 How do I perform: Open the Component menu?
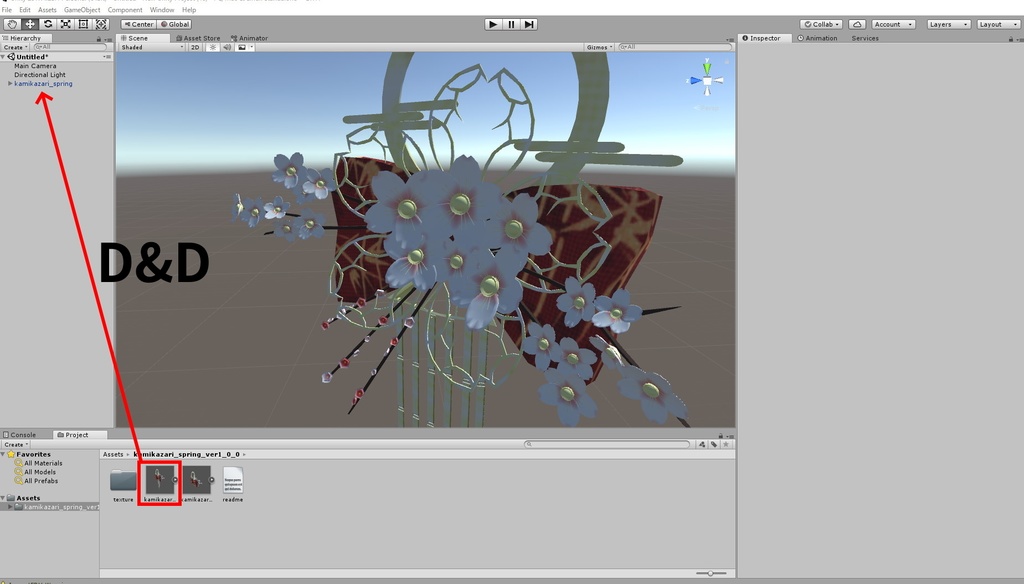click(125, 10)
